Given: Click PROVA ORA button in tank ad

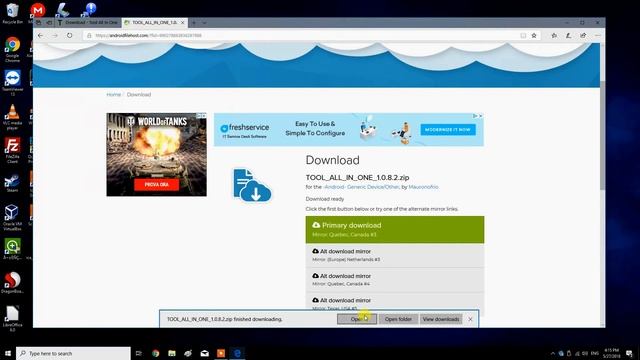Looking at the screenshot, I should 156,184.
